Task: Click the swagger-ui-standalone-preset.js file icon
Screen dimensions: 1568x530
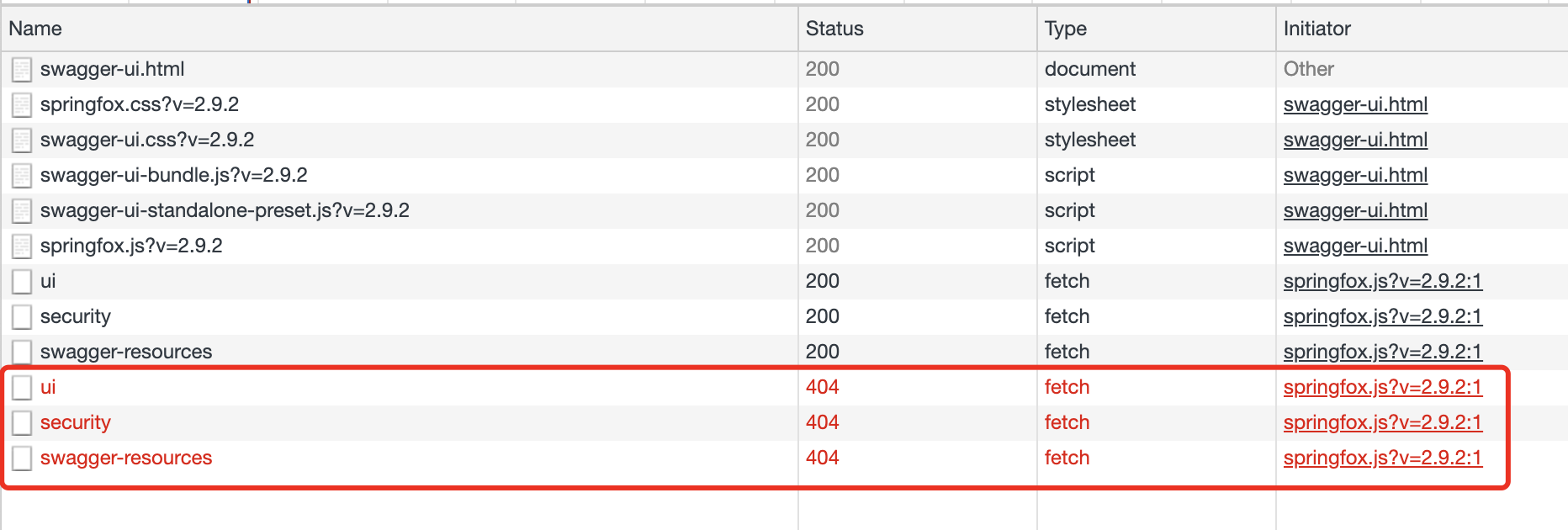Action: click(22, 211)
